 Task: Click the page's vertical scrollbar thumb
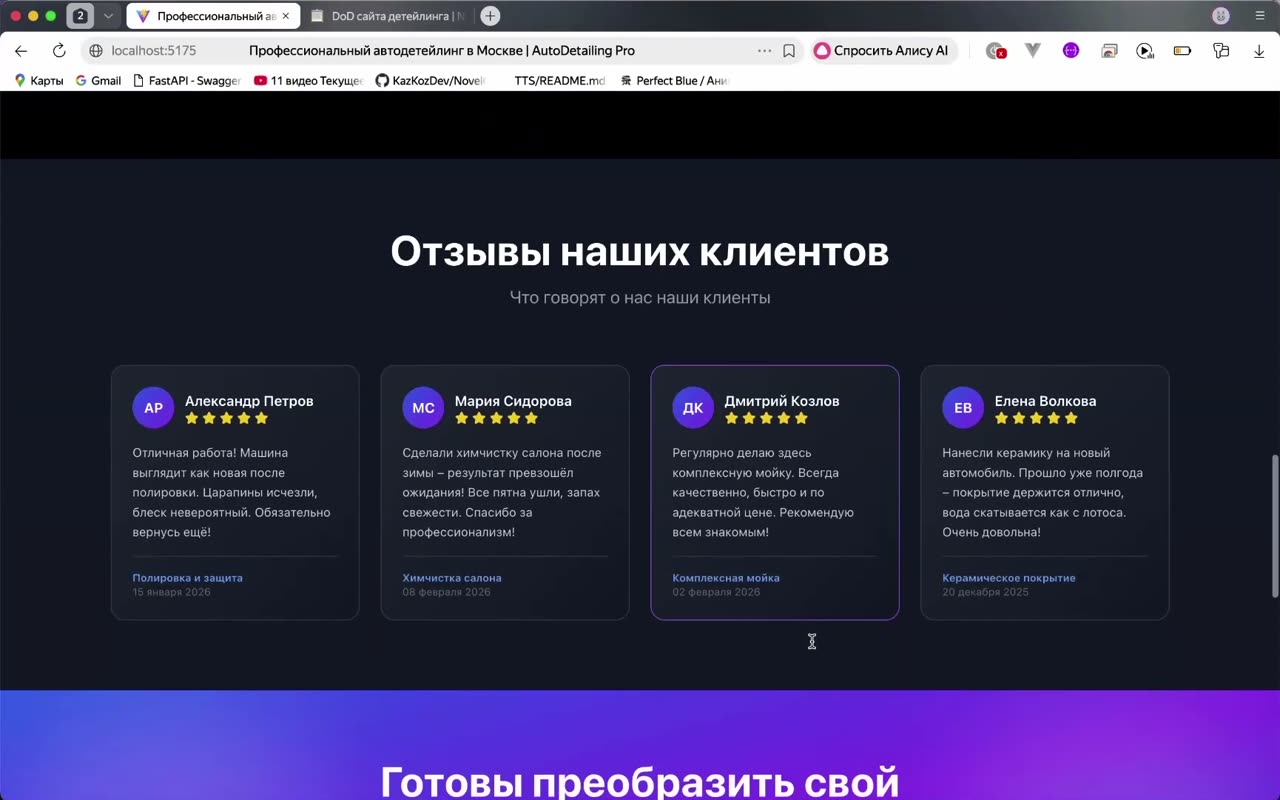(x=1275, y=526)
